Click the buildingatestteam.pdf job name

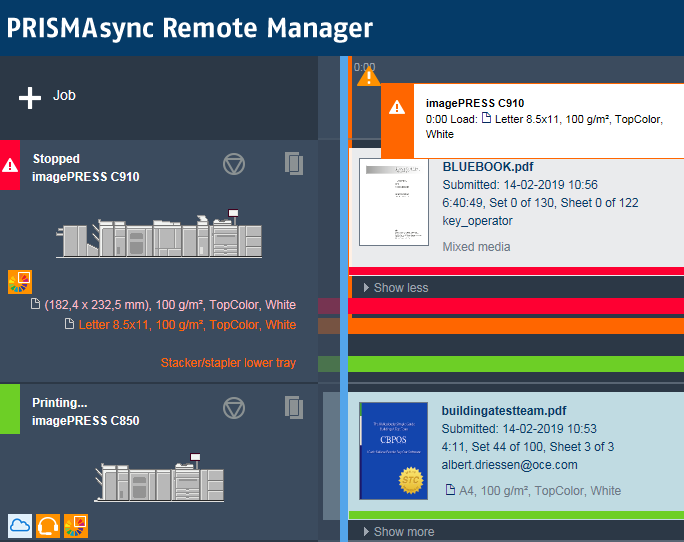coord(504,411)
